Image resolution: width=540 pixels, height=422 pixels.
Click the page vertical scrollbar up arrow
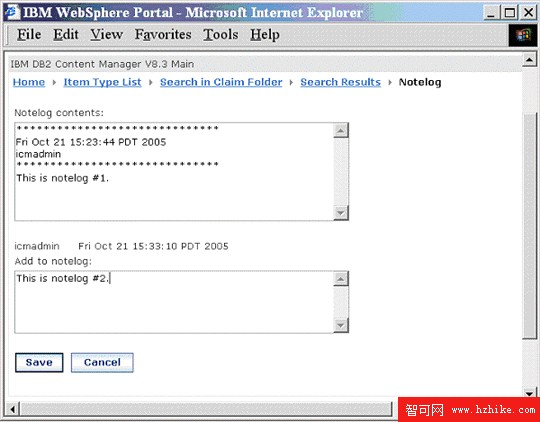click(x=529, y=60)
